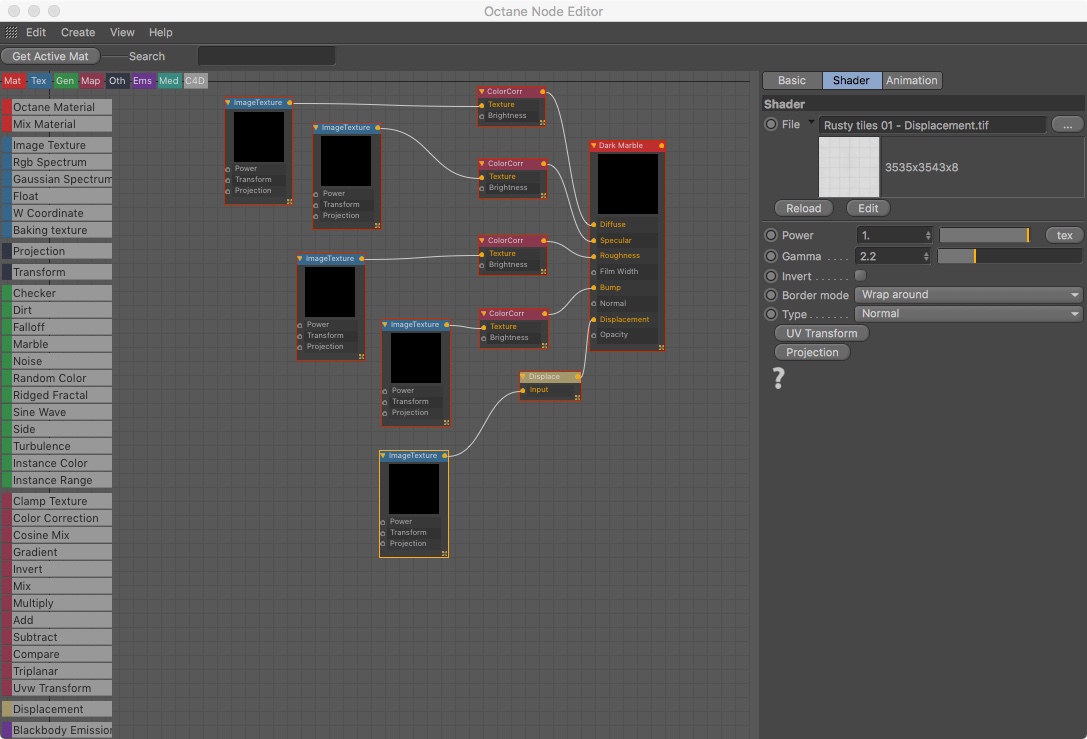Select Octane Material in node list
The height and width of the screenshot is (739, 1087).
point(57,107)
